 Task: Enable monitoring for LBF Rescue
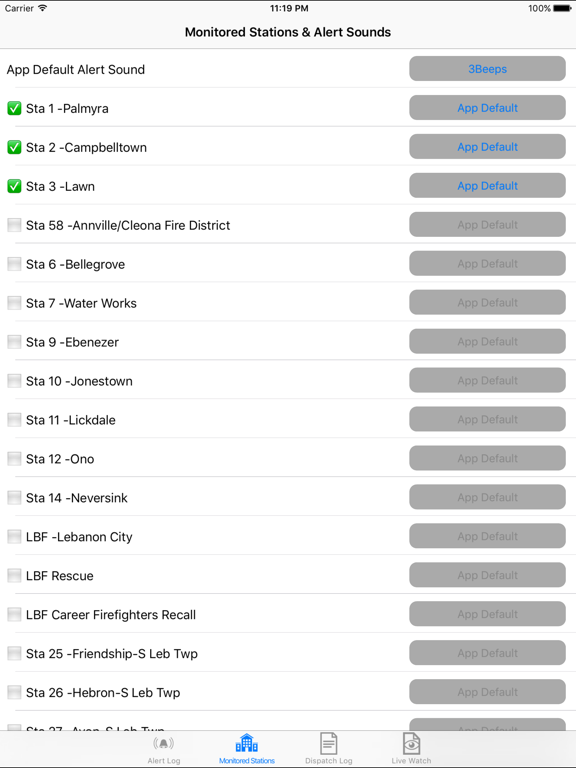click(14, 576)
